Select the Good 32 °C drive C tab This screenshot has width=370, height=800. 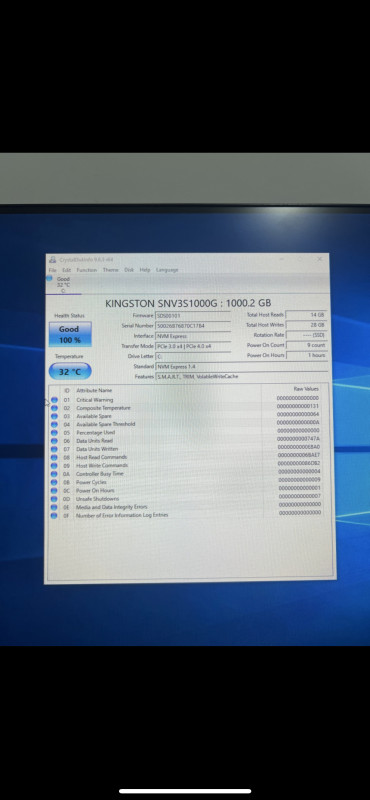tap(63, 285)
